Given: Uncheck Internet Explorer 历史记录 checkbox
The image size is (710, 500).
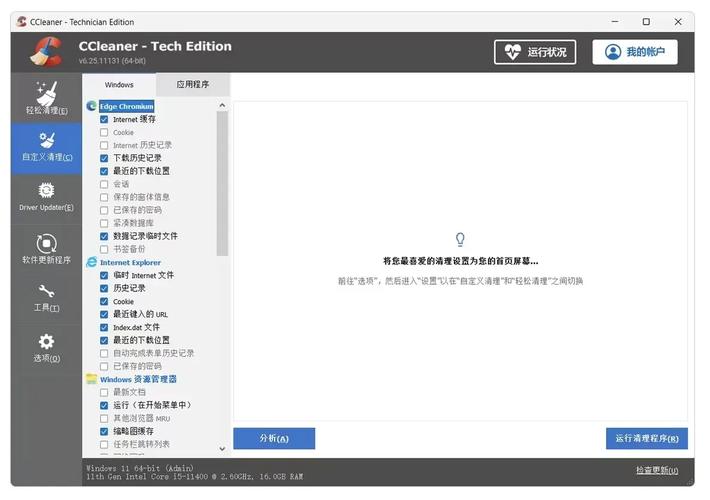Looking at the screenshot, I should click(x=104, y=288).
